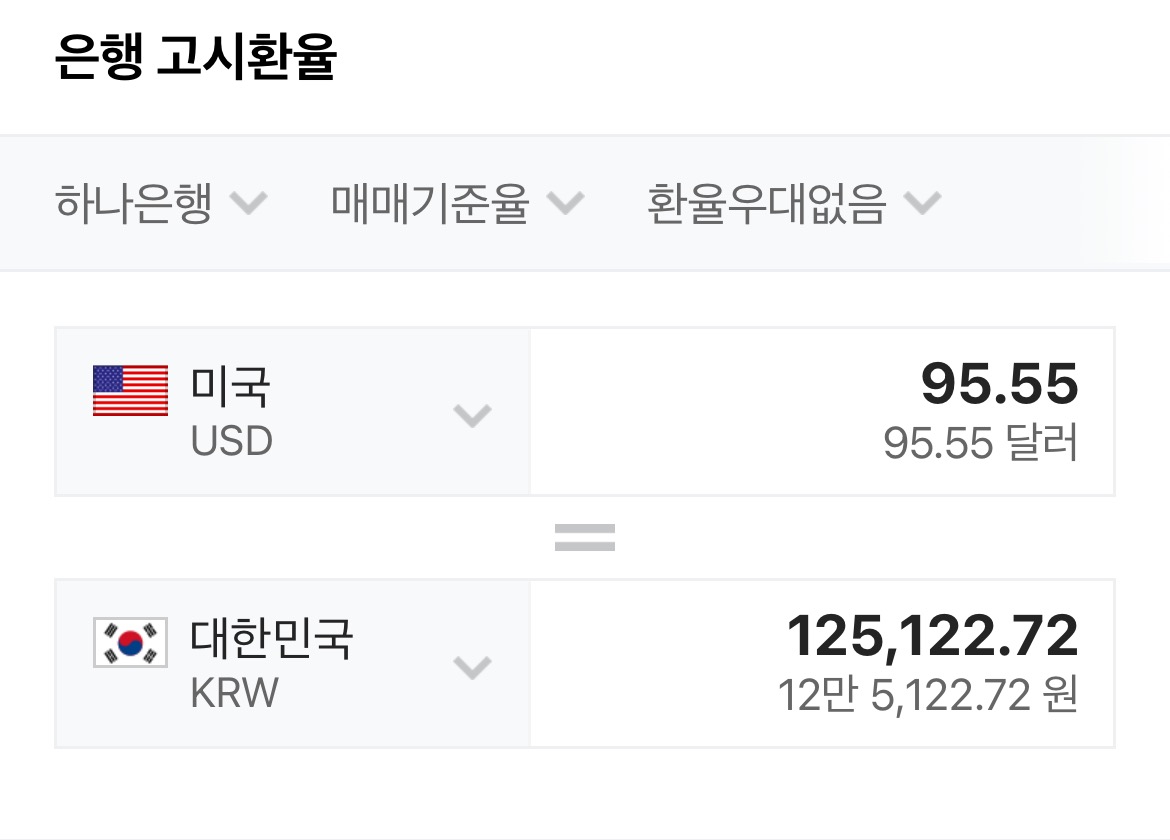Image resolution: width=1170 pixels, height=840 pixels.
Task: Click the chevron next to 하나은행
Action: (248, 204)
